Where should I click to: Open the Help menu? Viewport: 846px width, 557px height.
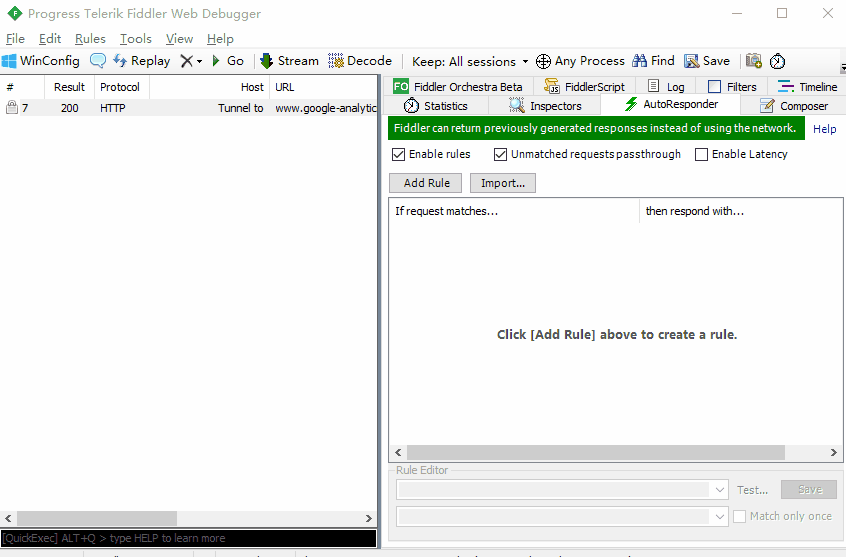220,39
